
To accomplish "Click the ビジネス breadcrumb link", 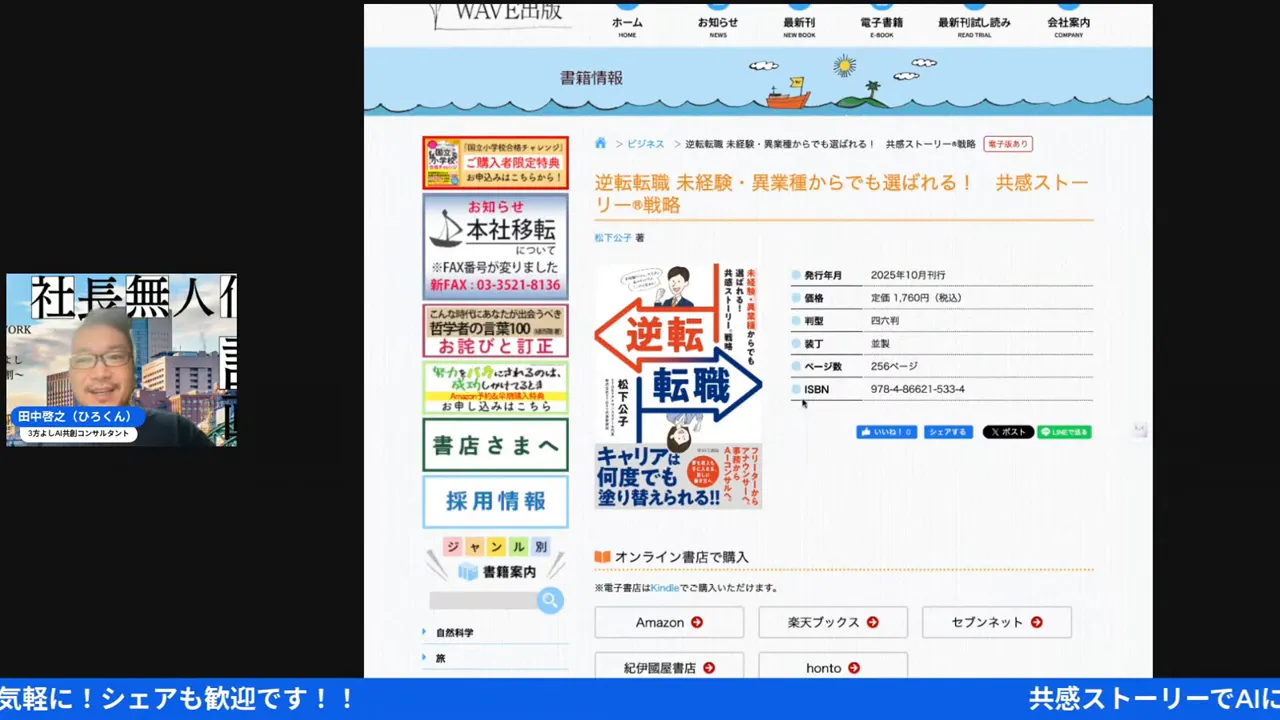I will pyautogui.click(x=645, y=144).
